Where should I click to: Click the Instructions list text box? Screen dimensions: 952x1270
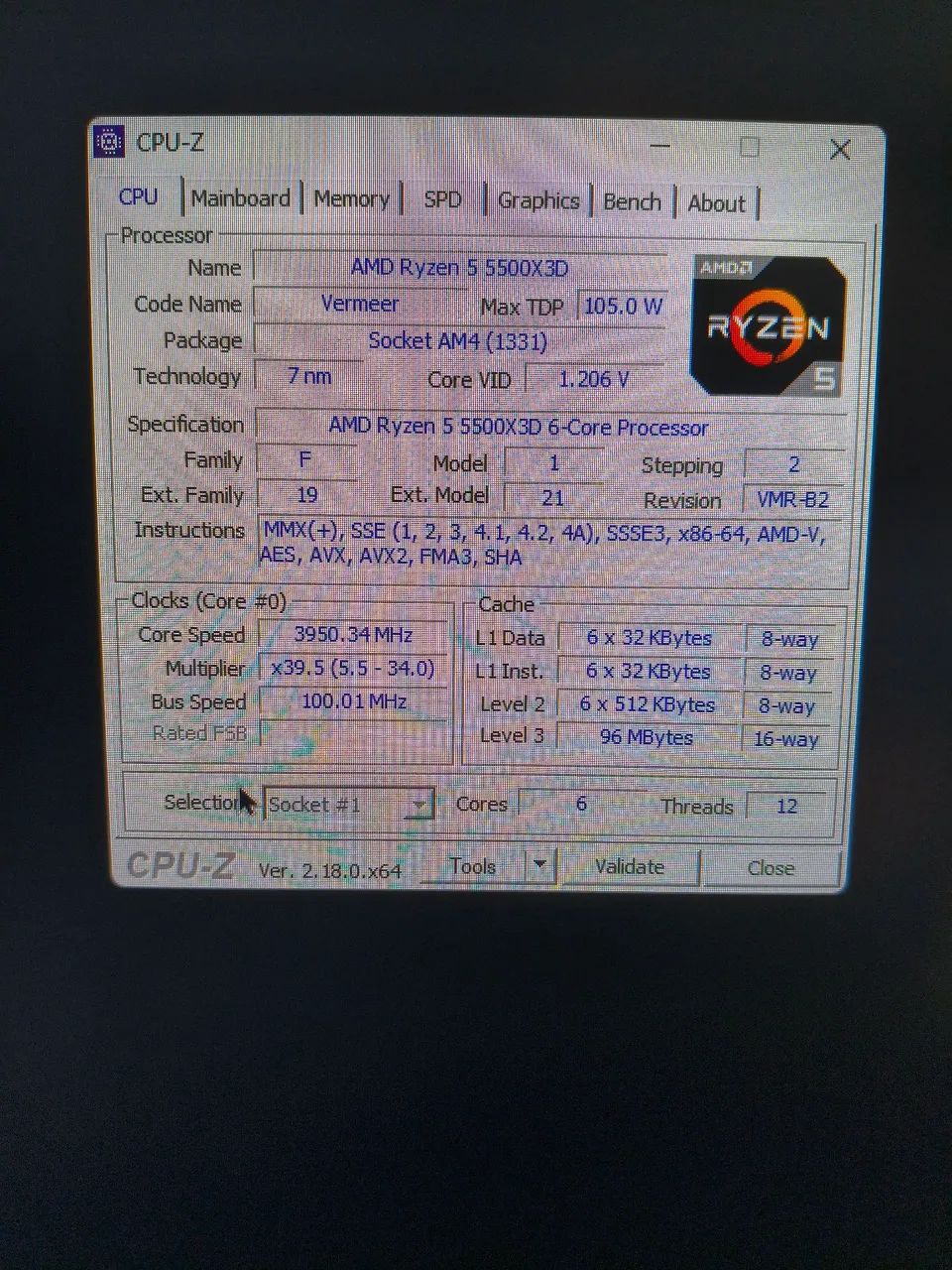coord(548,545)
